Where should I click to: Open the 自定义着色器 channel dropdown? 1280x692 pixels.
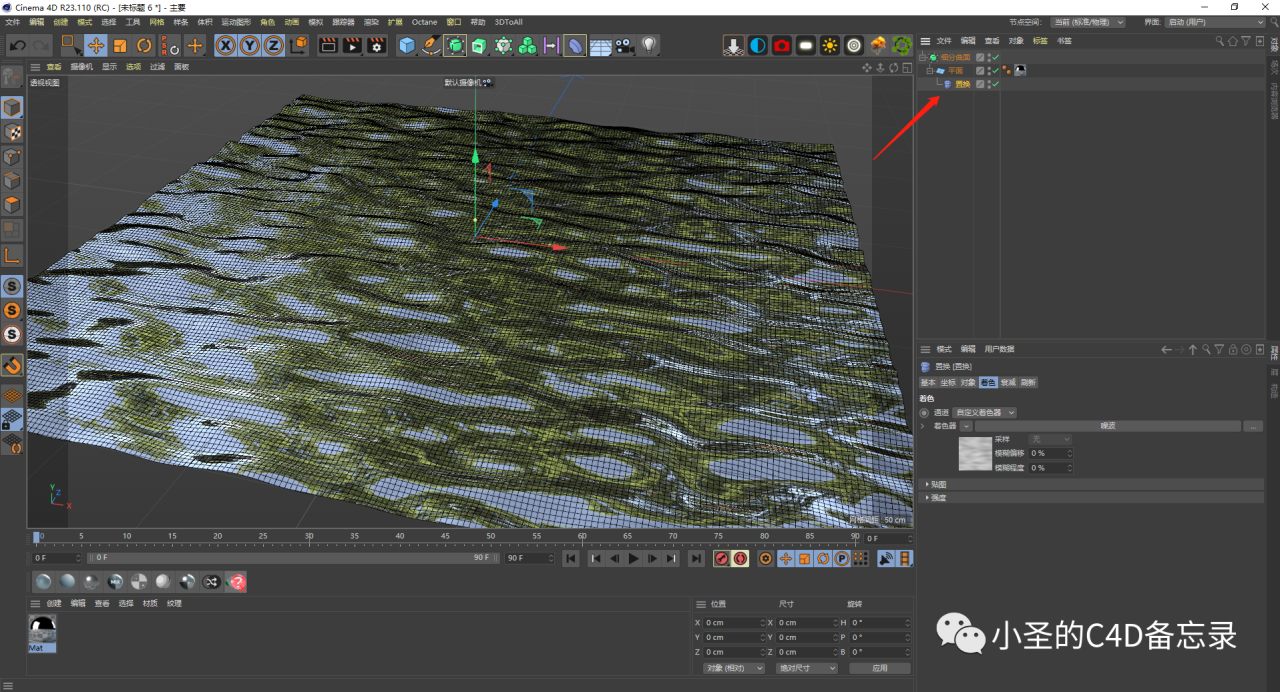coord(984,413)
